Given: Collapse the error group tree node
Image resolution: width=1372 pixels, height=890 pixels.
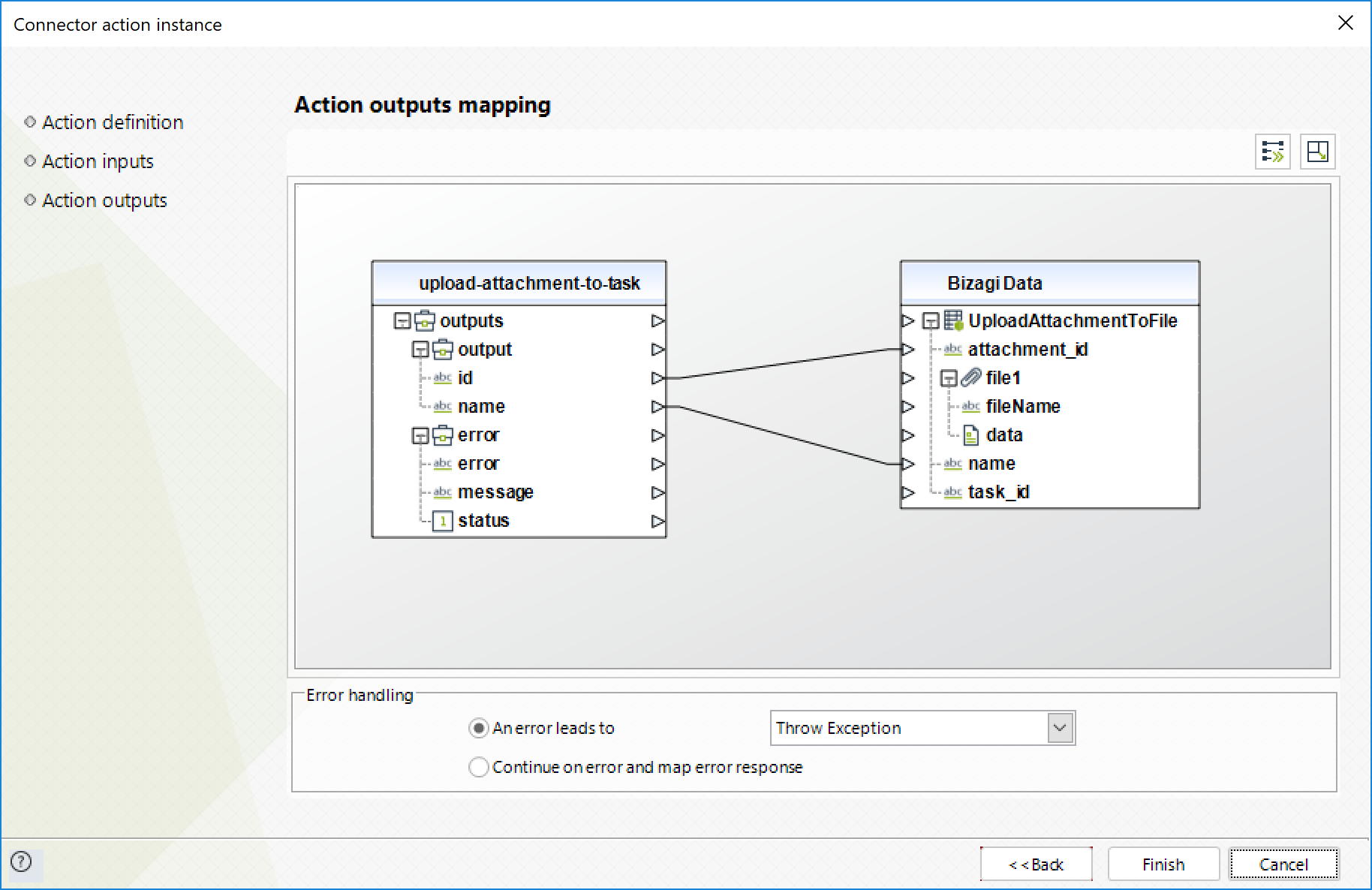Looking at the screenshot, I should 420,435.
